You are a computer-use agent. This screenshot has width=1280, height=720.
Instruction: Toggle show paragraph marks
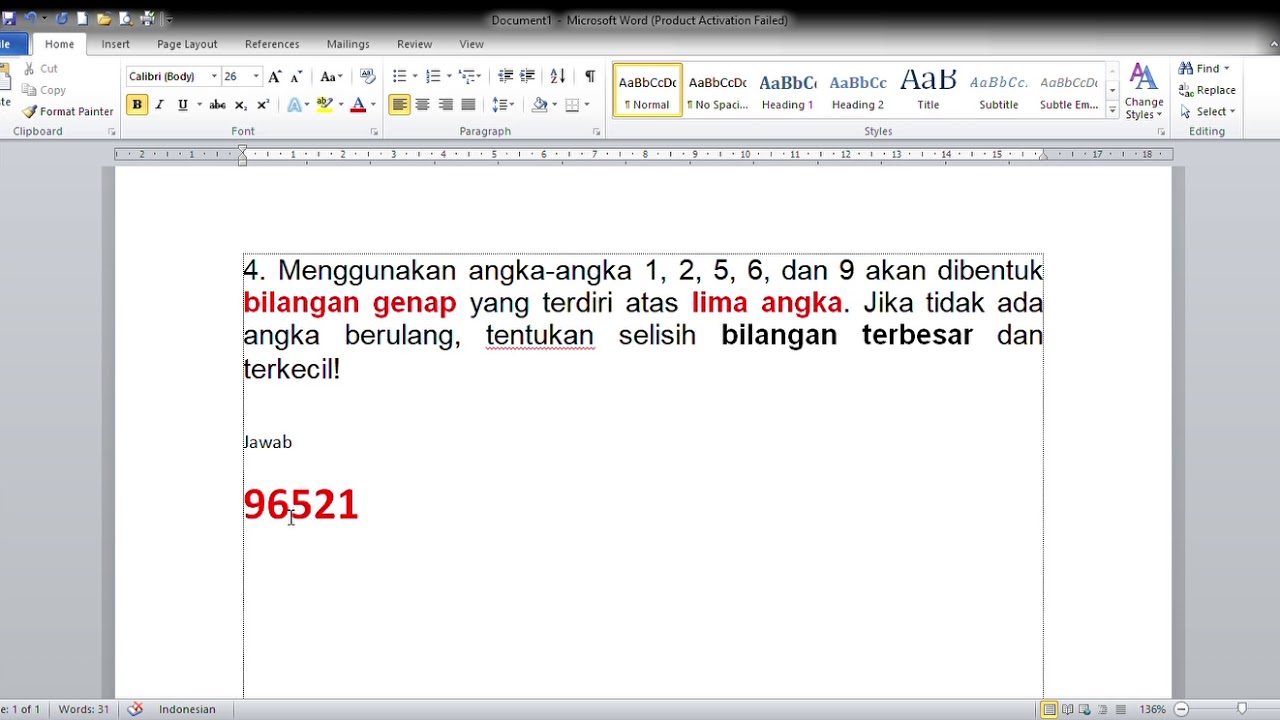pyautogui.click(x=590, y=77)
